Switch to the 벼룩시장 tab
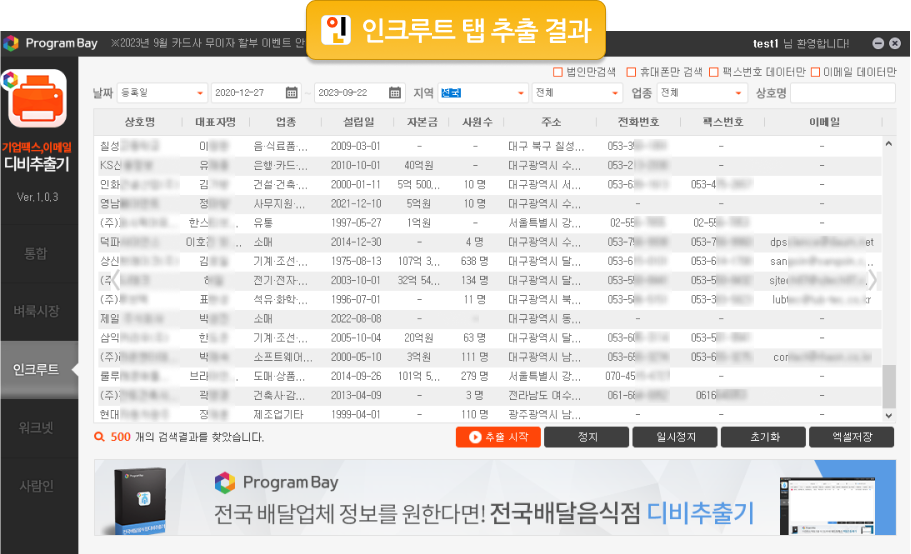The width and height of the screenshot is (911, 554). tap(36, 311)
